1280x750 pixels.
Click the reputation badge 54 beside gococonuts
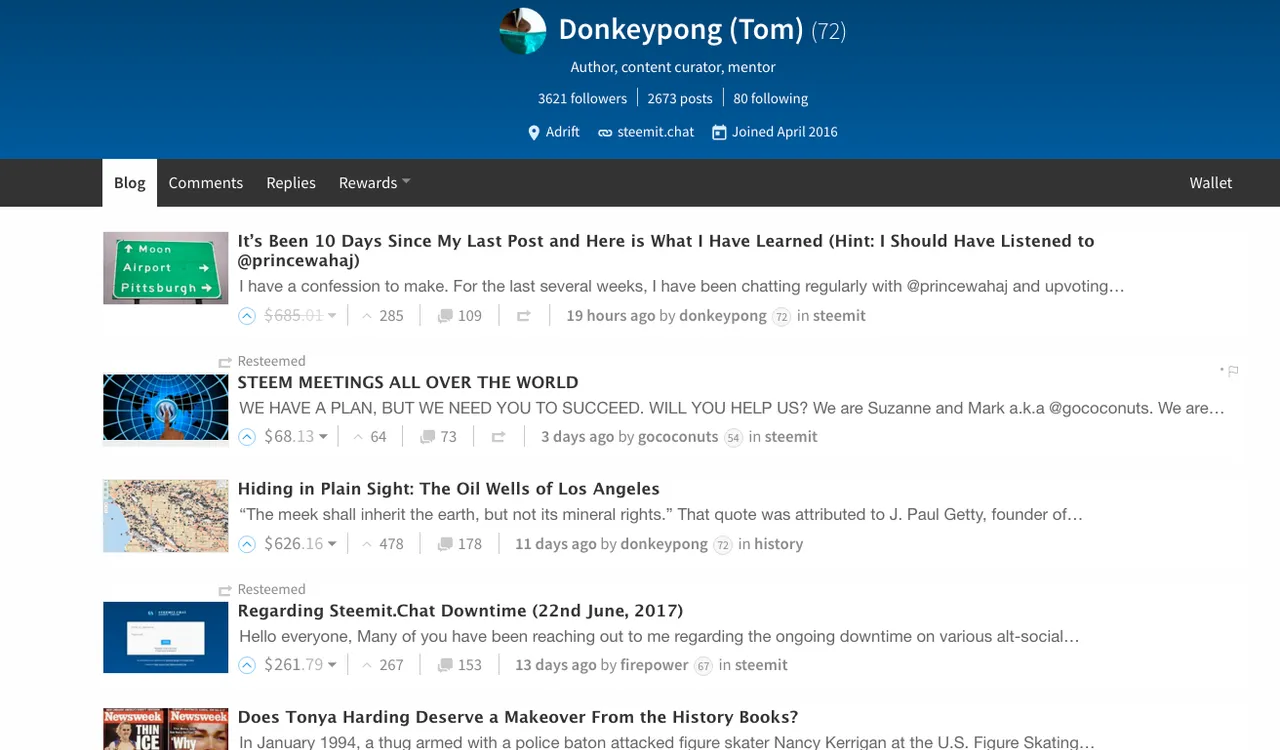(733, 438)
